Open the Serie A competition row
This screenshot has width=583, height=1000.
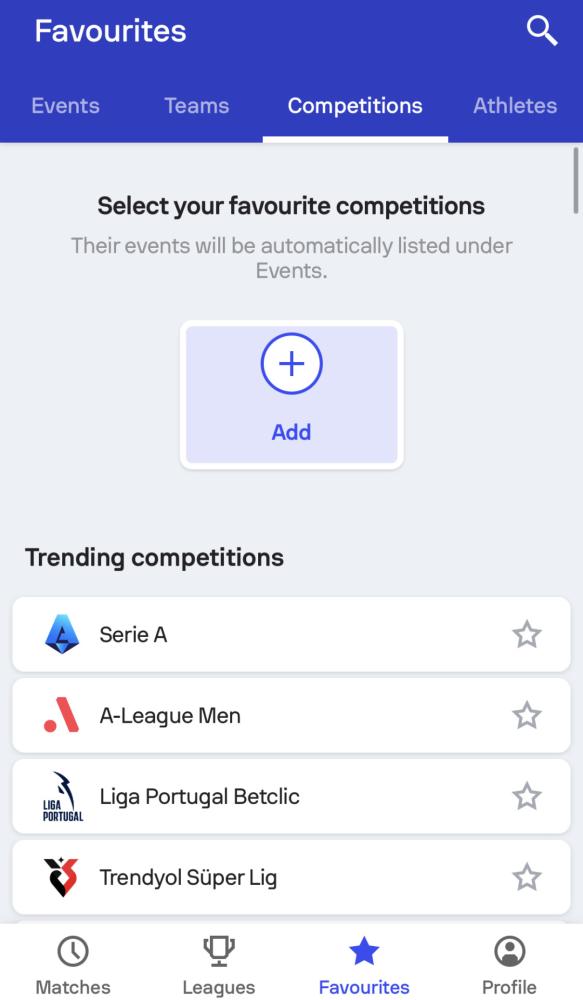coord(292,635)
